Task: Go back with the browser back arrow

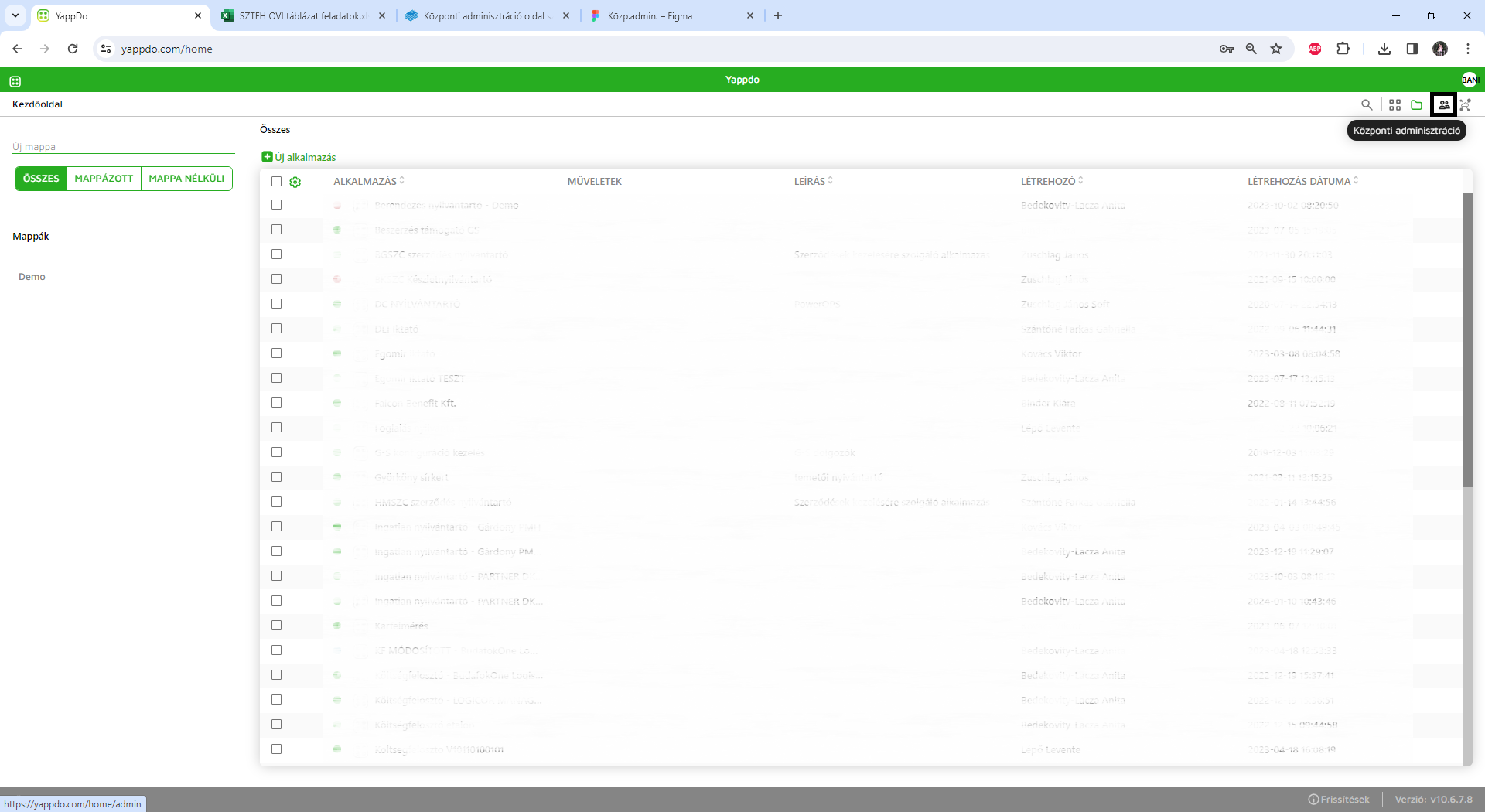Action: (17, 49)
